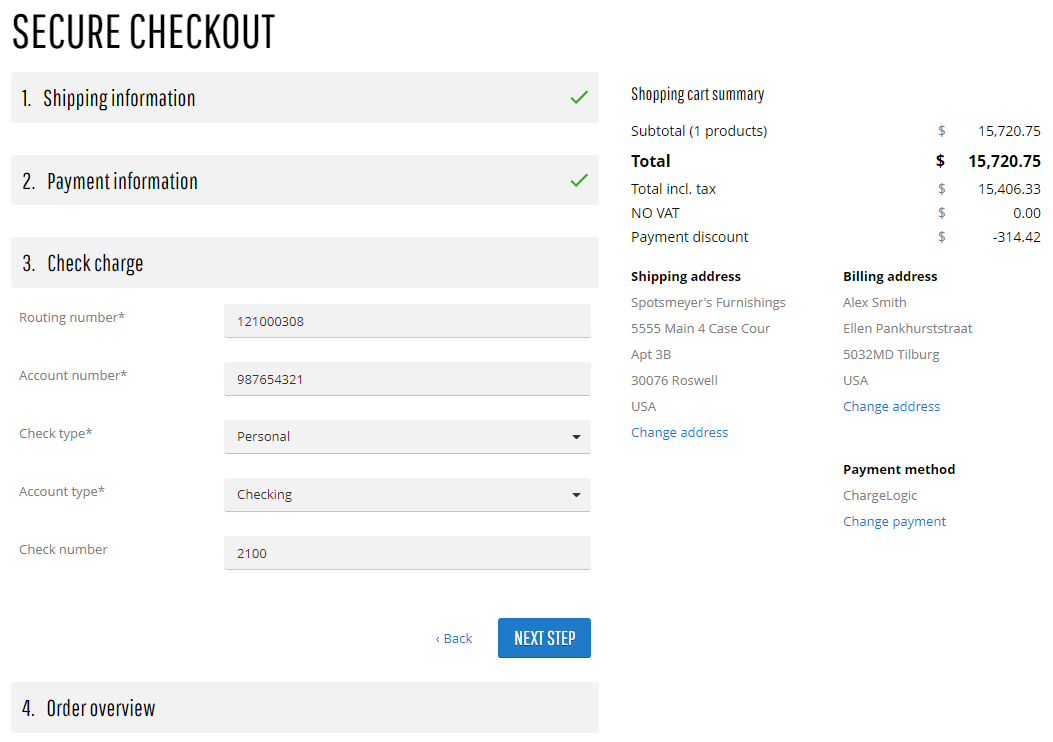Screen dimensions: 1053x742
Task: Click the ChargeLogic payment method text
Action: [x=880, y=496]
